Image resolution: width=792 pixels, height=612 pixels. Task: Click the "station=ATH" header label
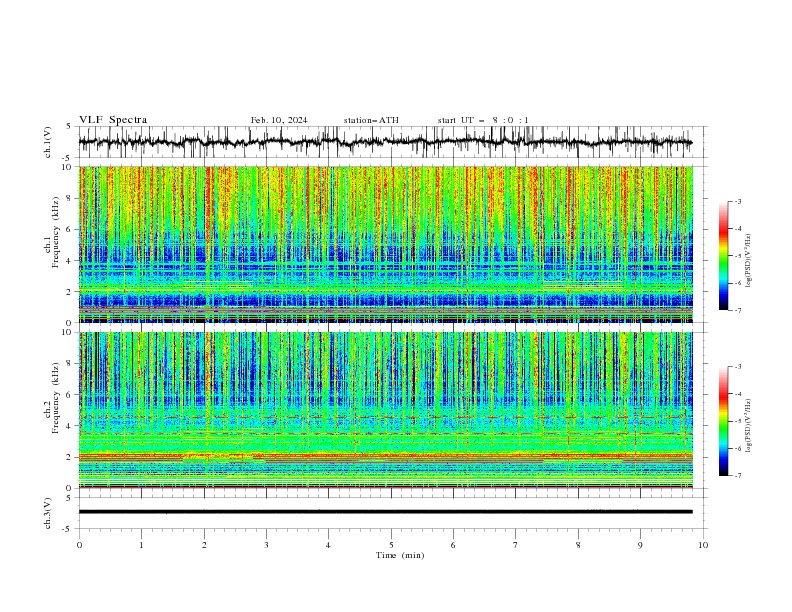coord(371,120)
